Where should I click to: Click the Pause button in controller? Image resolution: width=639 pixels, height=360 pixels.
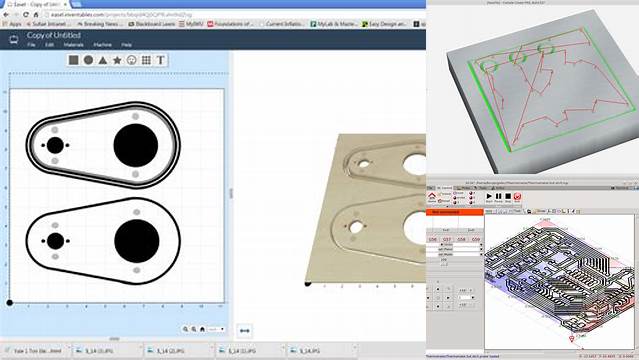tap(498, 197)
